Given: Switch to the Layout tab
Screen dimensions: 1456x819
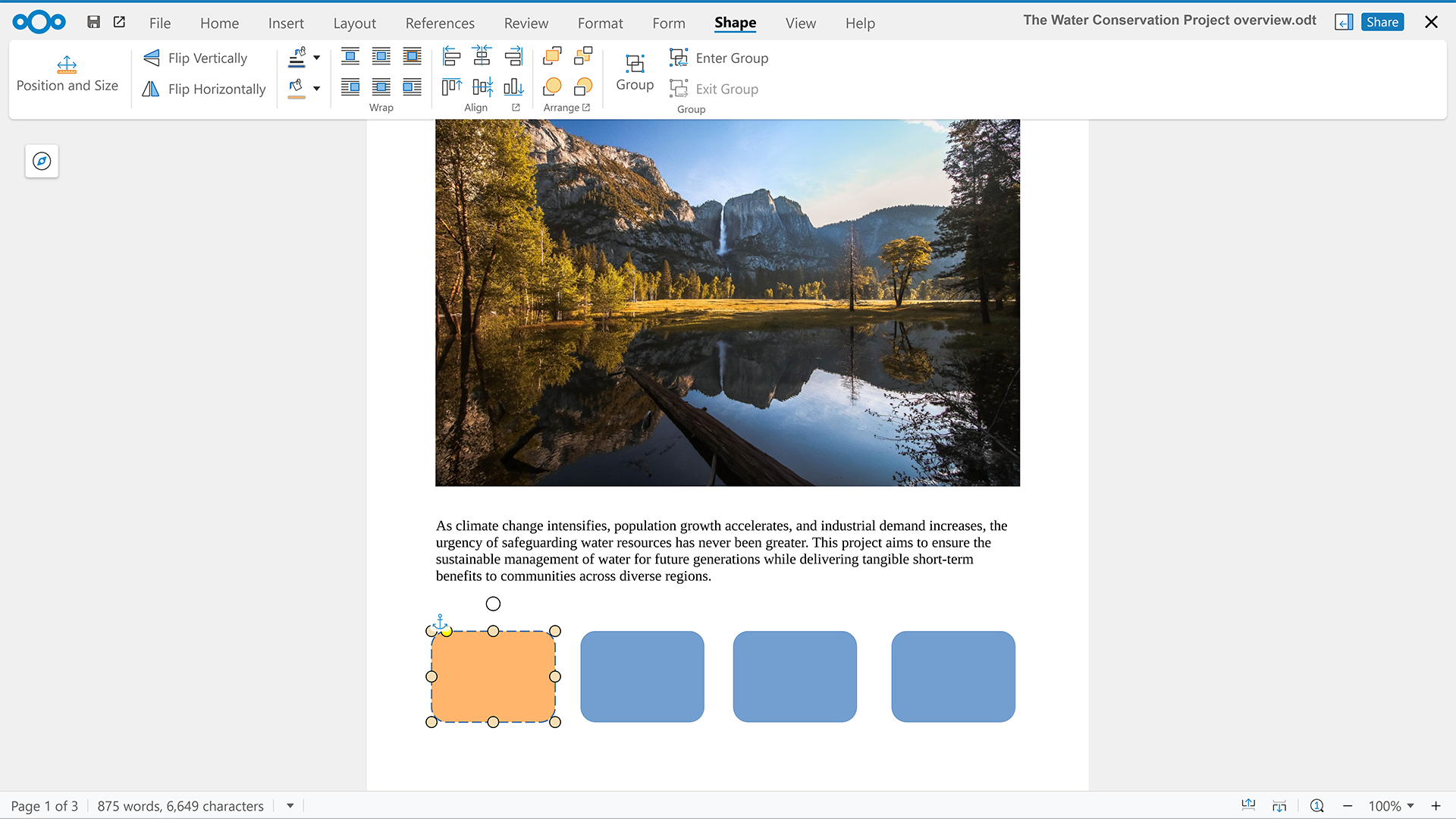Looking at the screenshot, I should (354, 24).
